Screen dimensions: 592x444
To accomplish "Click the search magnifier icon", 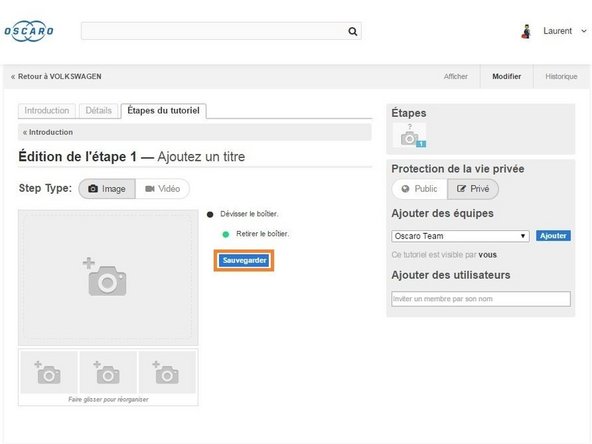I will coord(352,31).
